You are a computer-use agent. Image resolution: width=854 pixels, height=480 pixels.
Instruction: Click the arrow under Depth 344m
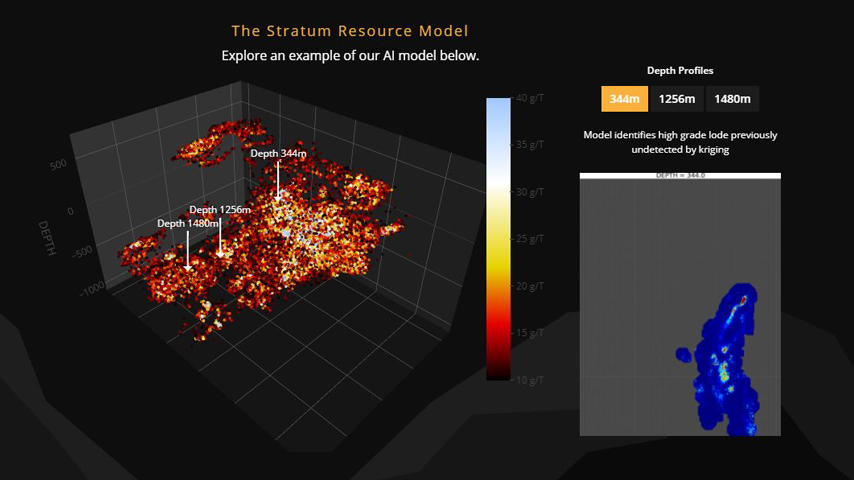coord(279,182)
